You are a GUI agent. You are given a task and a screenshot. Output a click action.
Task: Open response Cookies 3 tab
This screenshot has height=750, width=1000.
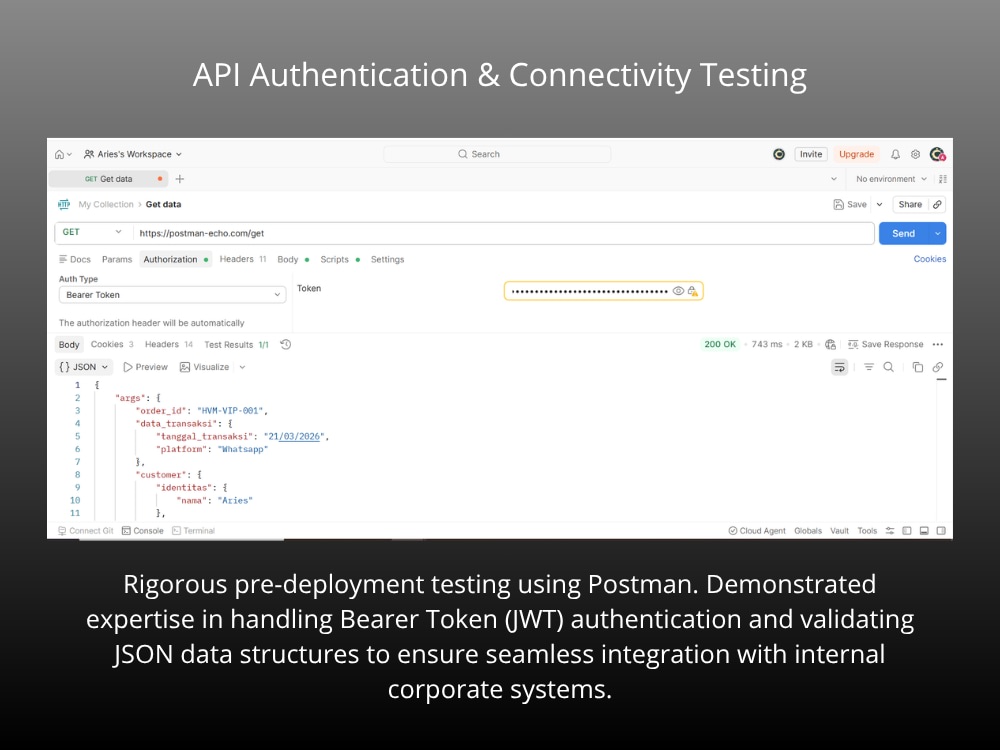click(x=112, y=344)
